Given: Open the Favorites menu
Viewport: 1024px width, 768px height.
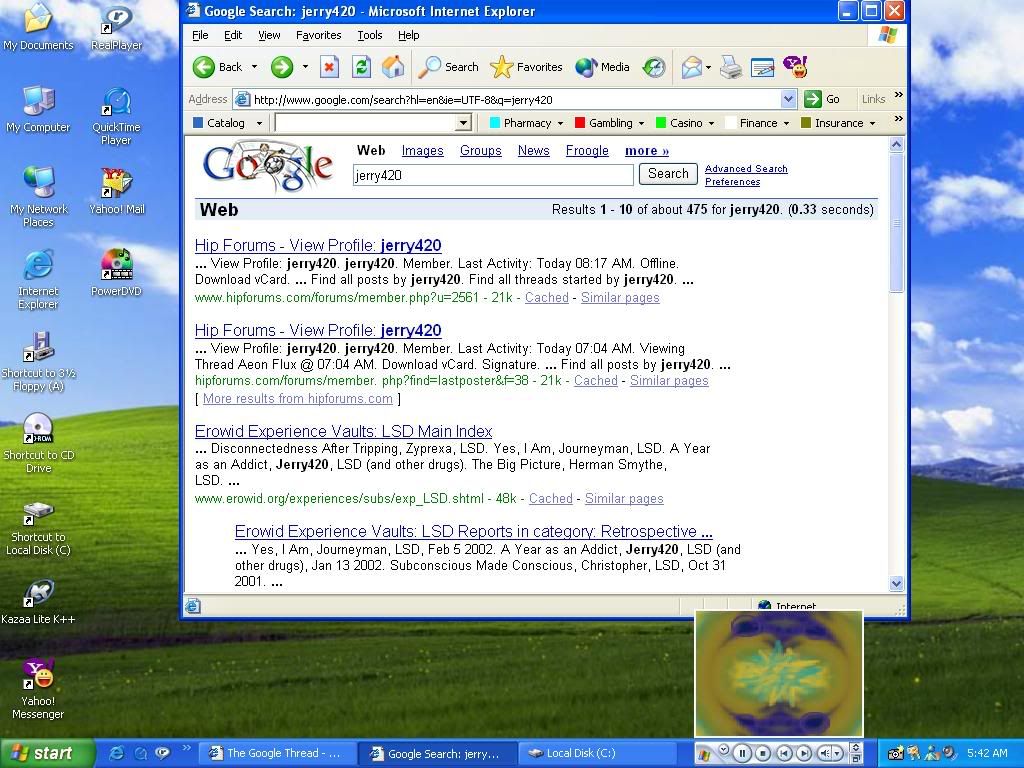Looking at the screenshot, I should (x=319, y=35).
